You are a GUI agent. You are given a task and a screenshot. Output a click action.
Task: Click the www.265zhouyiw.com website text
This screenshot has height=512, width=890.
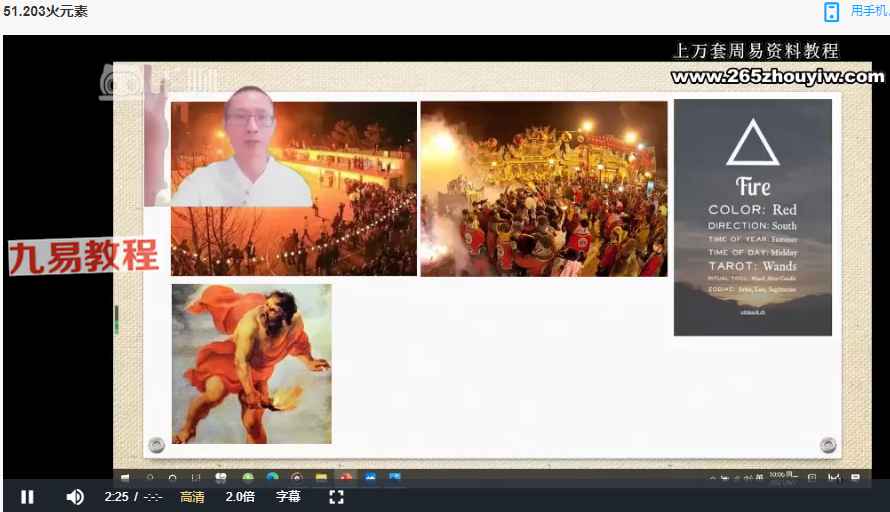click(777, 76)
